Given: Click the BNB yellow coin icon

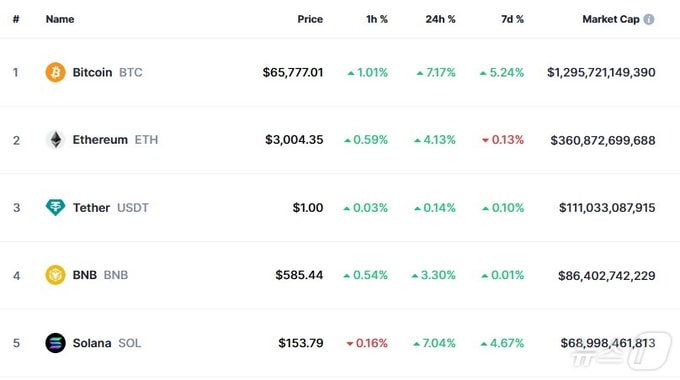Looking at the screenshot, I should [56, 275].
